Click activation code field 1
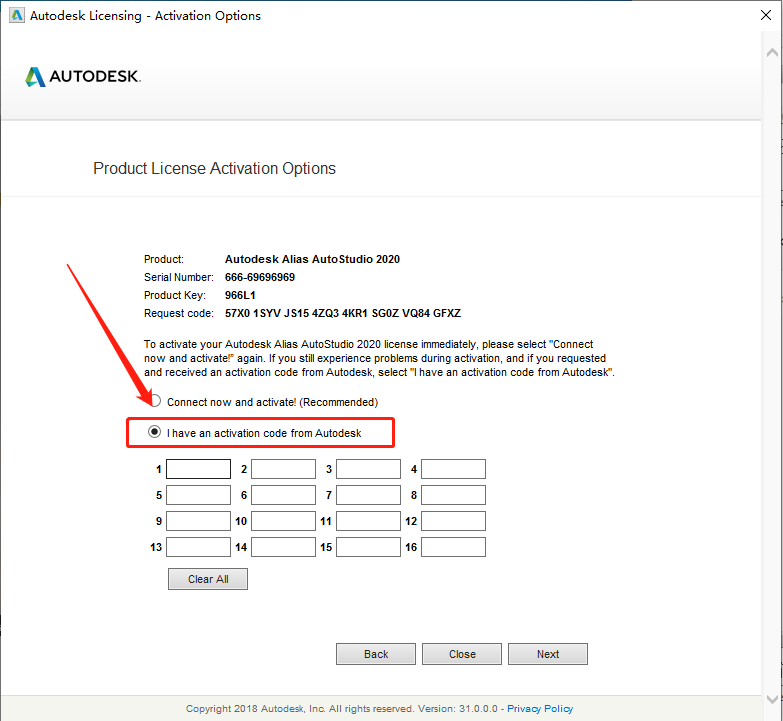The width and height of the screenshot is (783, 721). tap(198, 469)
